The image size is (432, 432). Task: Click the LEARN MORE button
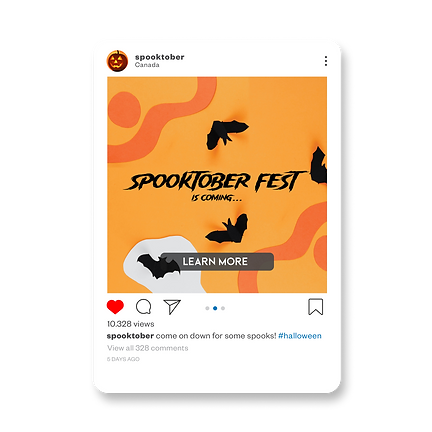point(217,262)
